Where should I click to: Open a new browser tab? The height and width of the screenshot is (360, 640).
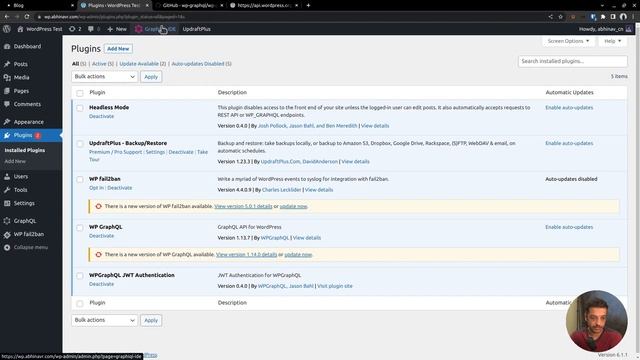(x=308, y=5)
